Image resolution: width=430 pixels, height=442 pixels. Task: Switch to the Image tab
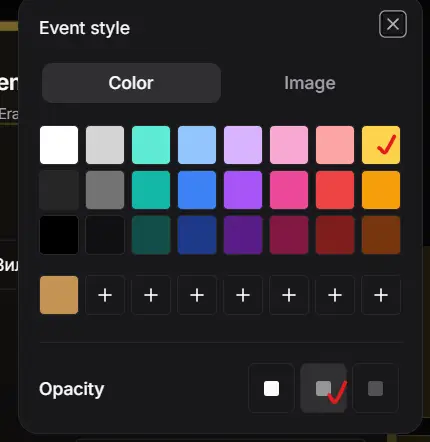click(310, 83)
